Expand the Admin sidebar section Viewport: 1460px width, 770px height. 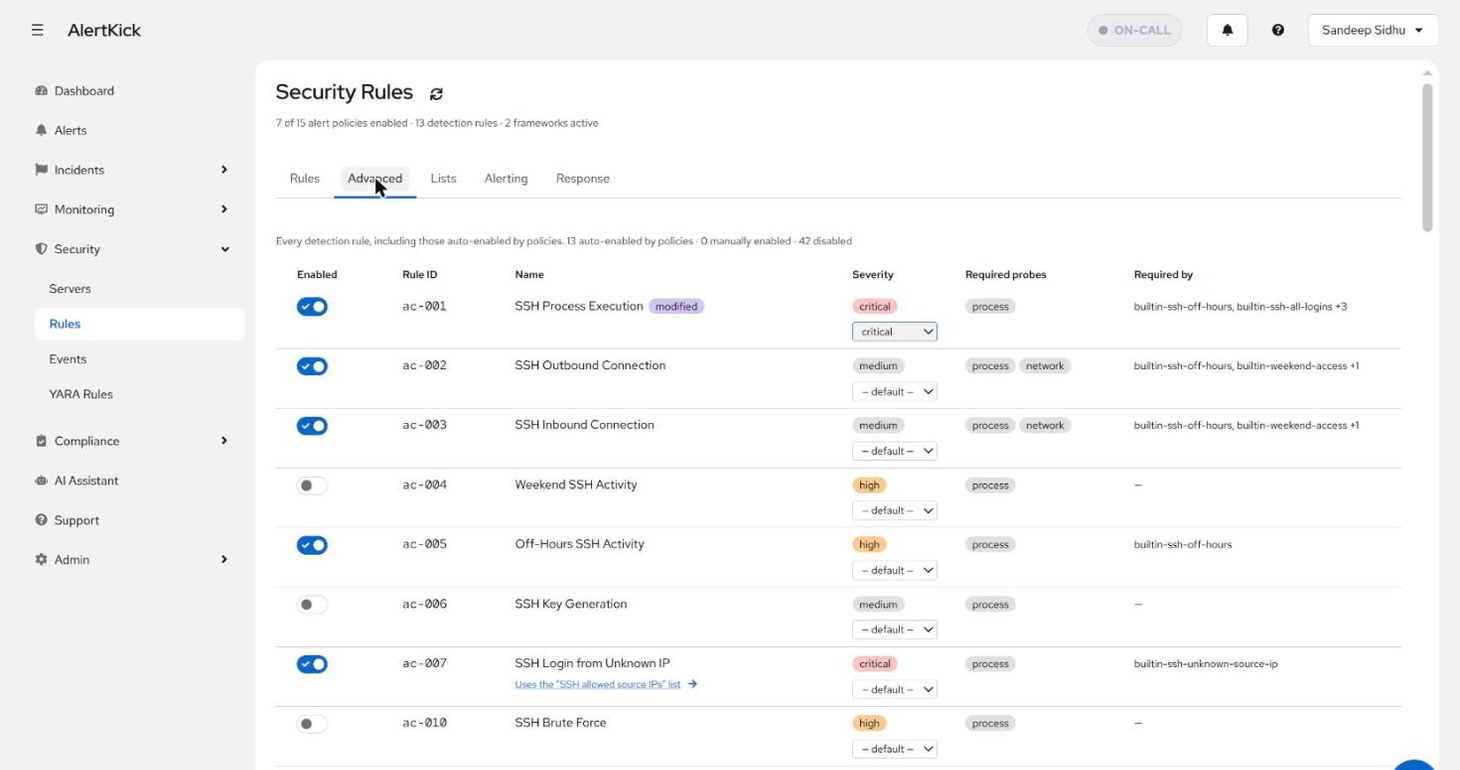tap(224, 560)
